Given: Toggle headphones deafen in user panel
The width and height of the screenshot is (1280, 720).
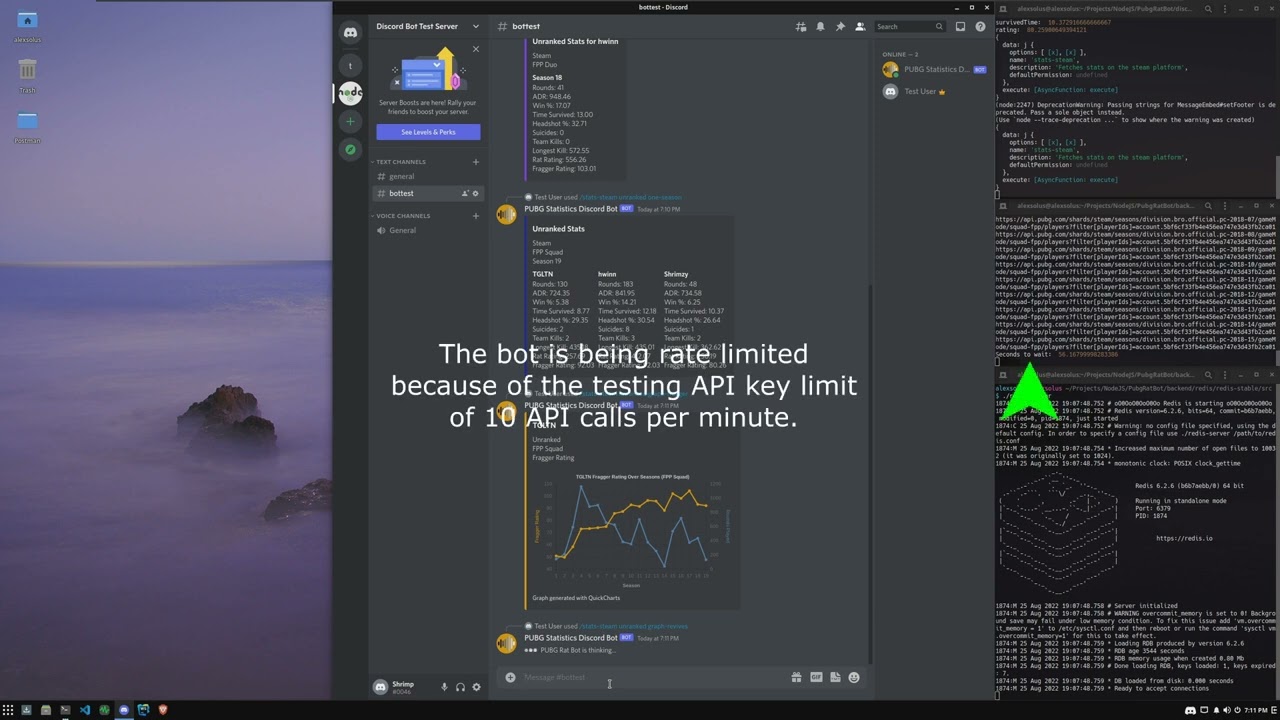Looking at the screenshot, I should 460,687.
